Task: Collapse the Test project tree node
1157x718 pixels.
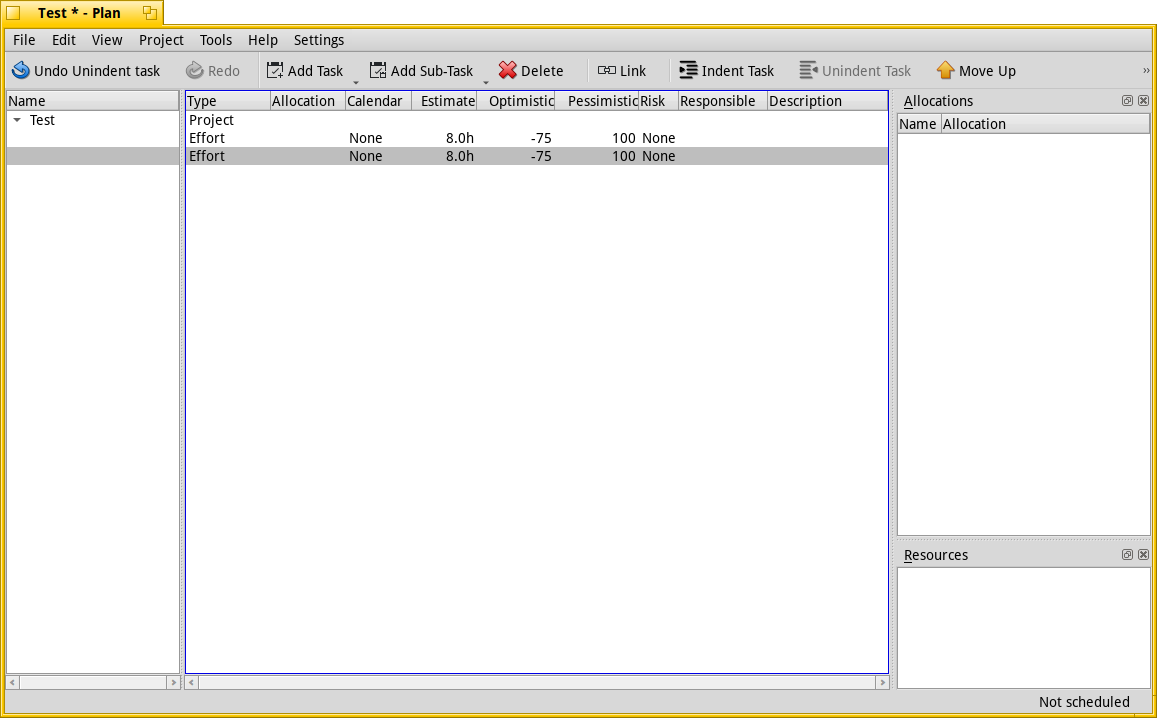Action: pos(17,120)
